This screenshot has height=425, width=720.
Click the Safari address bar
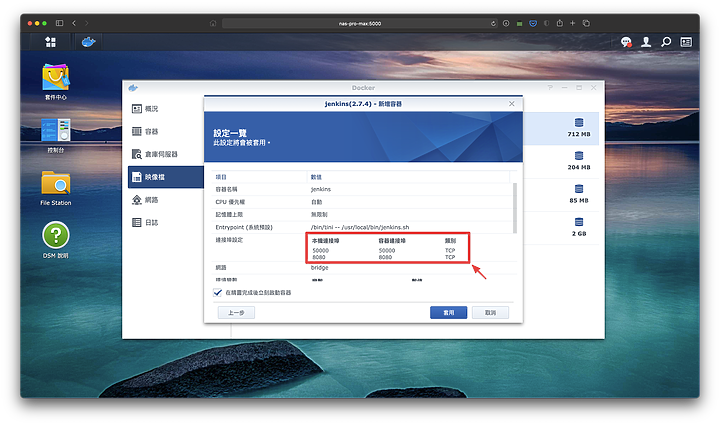360,23
